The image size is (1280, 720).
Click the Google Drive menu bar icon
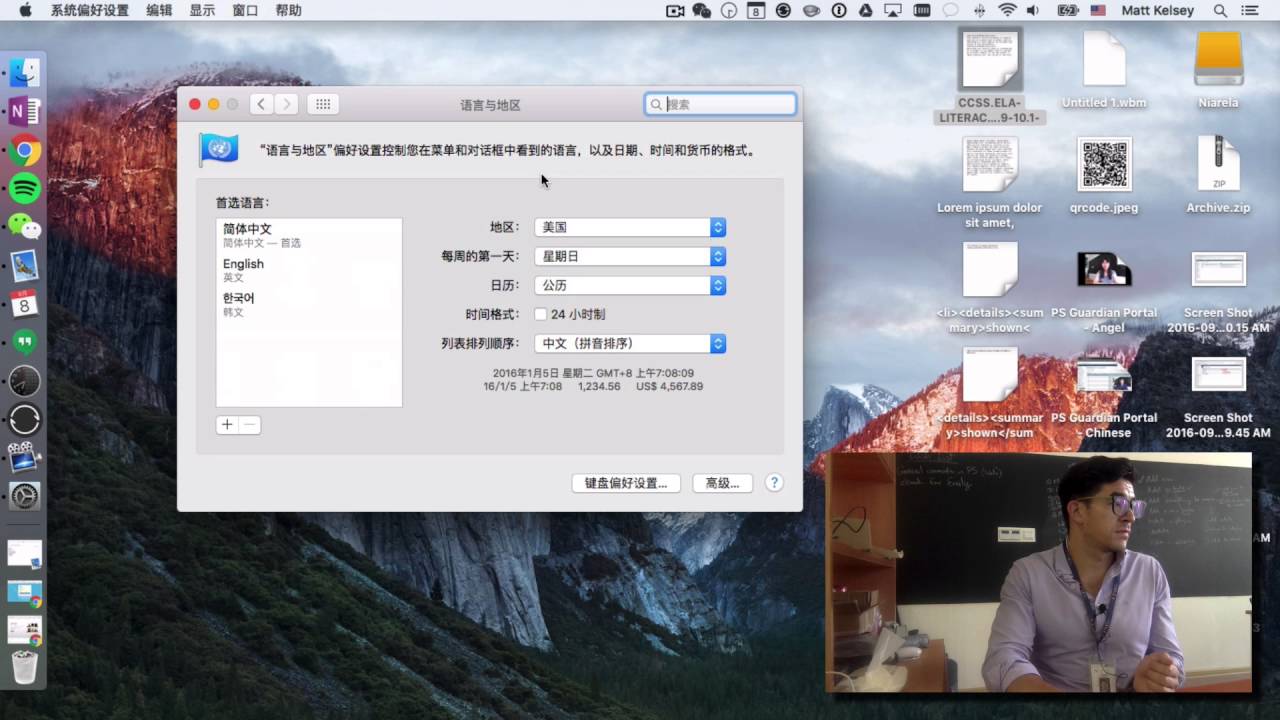[x=866, y=10]
